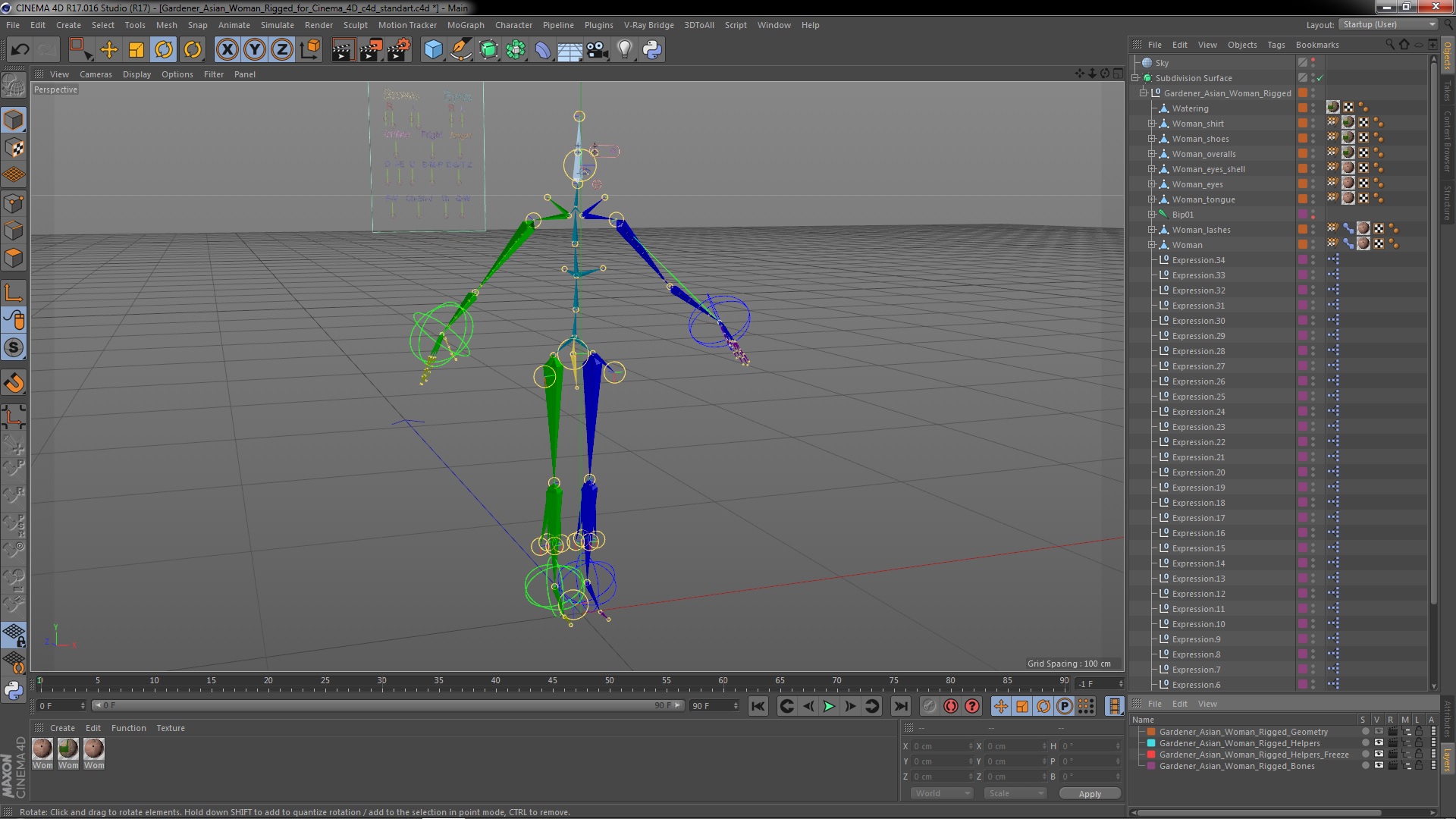Viewport: 1456px width, 819px height.
Task: Collapse Gardener_Asian_Woman_Rigged node
Action: click(x=1144, y=93)
